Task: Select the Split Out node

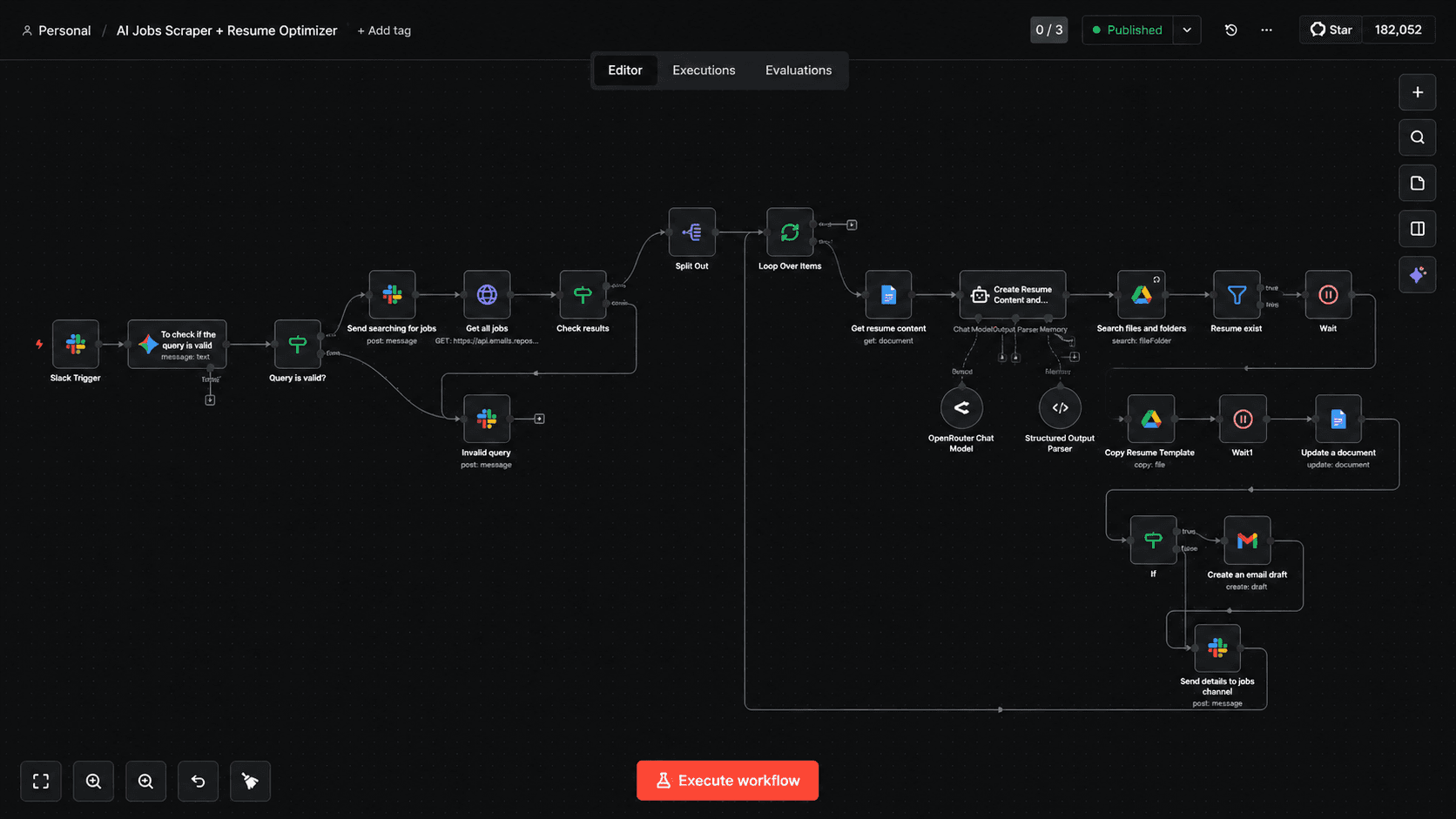Action: pos(692,232)
